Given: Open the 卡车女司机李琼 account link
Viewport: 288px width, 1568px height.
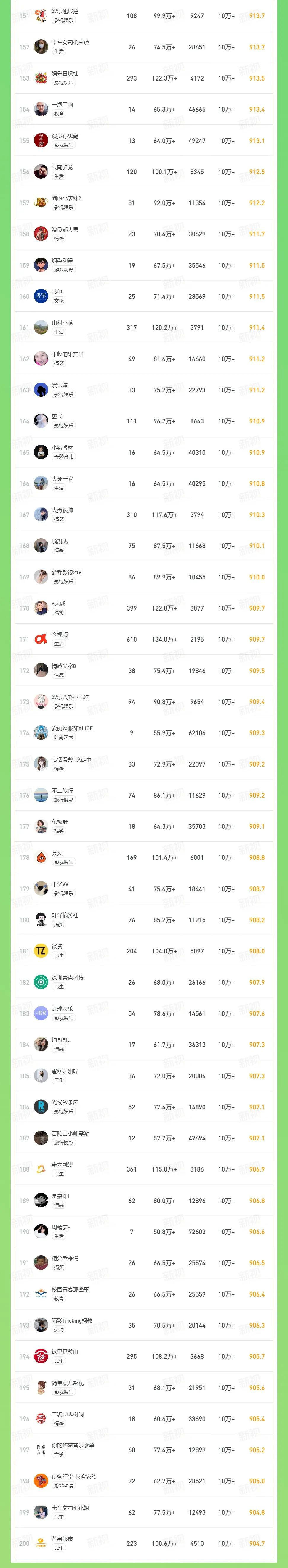Looking at the screenshot, I should coord(70,43).
